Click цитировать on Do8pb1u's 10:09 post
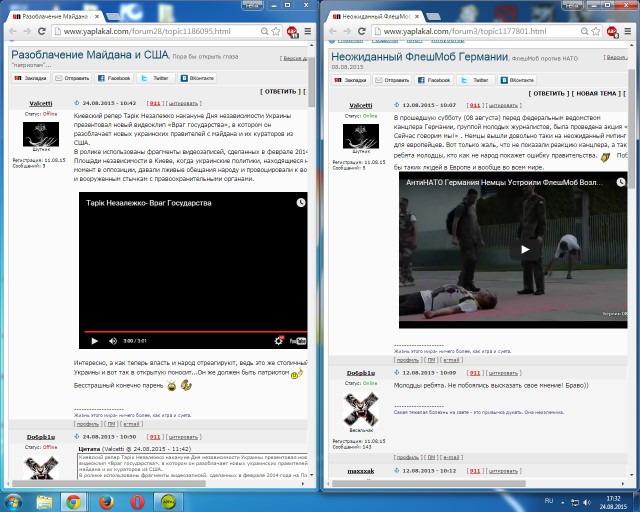The height and width of the screenshot is (512, 640). (x=503, y=373)
